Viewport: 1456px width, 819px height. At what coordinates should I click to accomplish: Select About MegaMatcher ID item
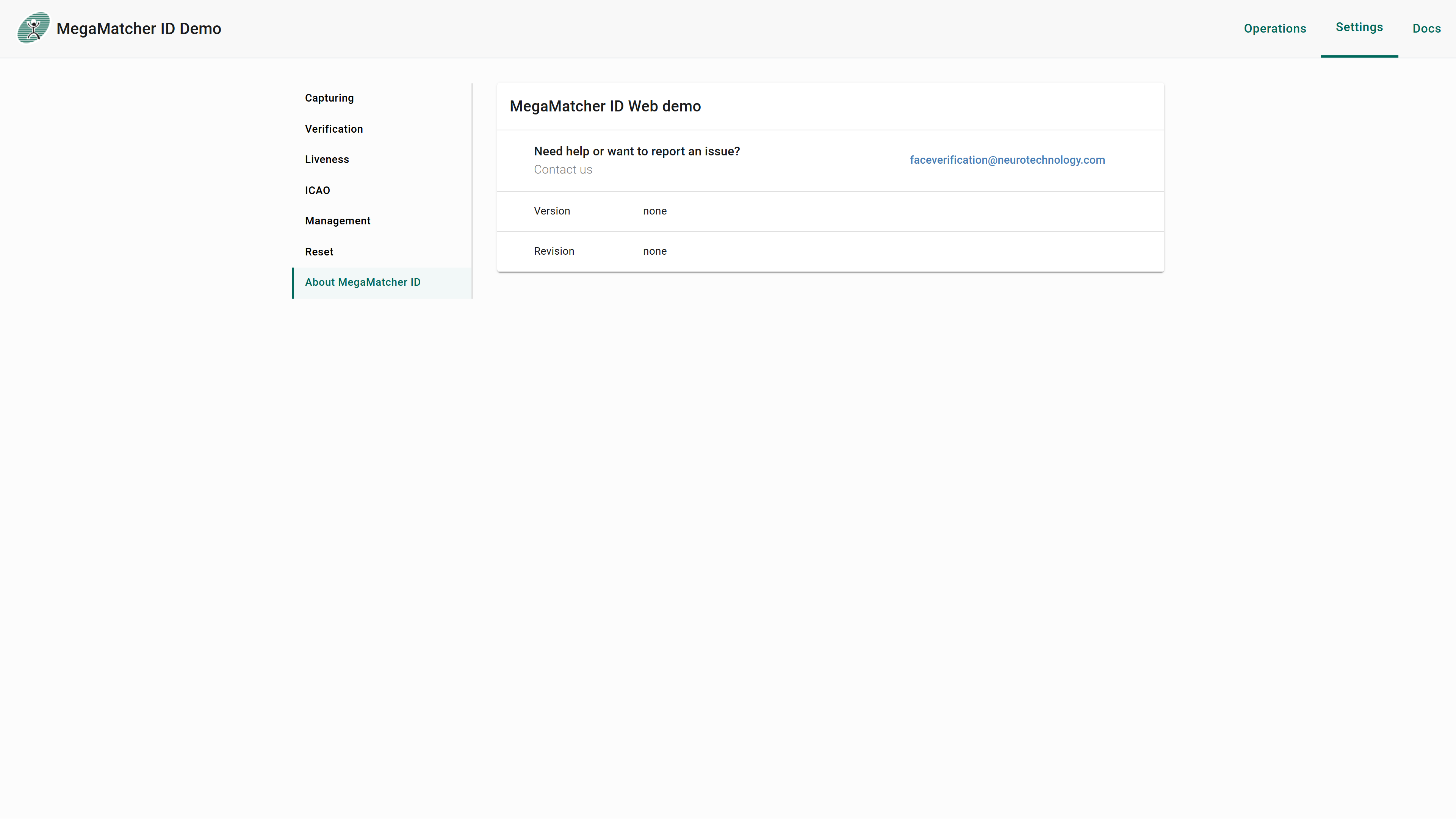382,283
